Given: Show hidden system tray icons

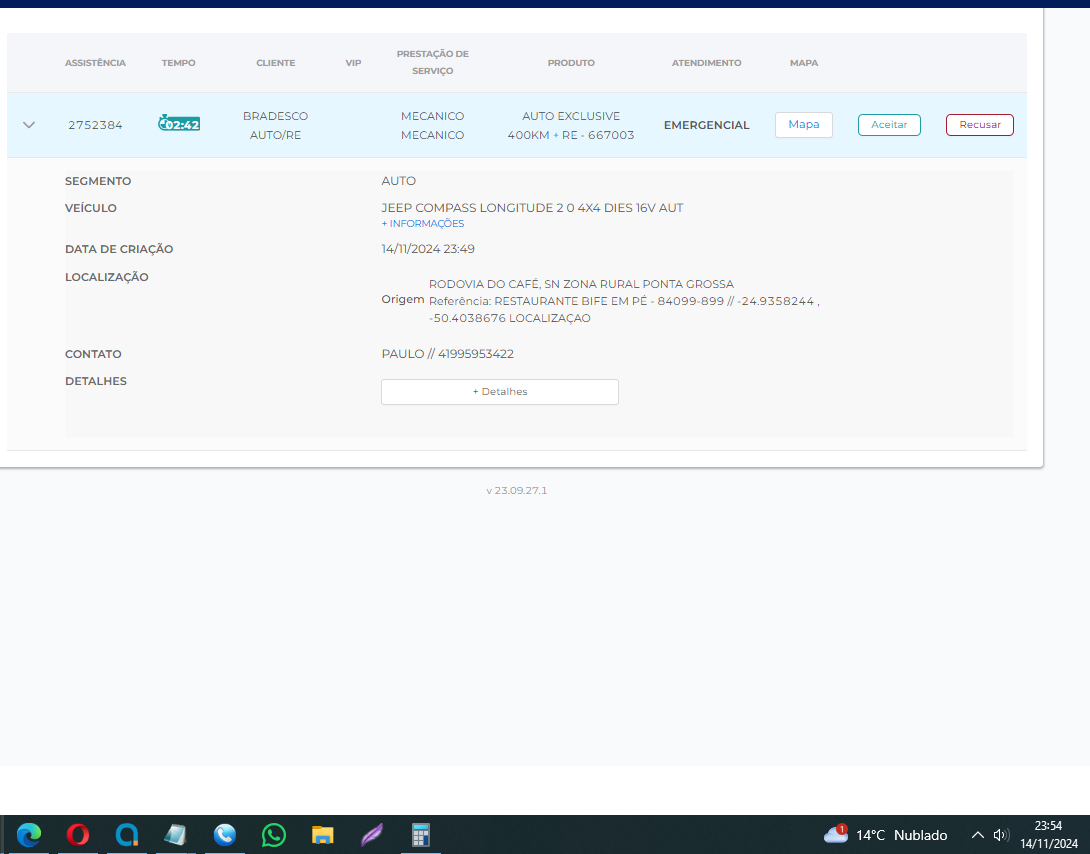Looking at the screenshot, I should pyautogui.click(x=978, y=835).
